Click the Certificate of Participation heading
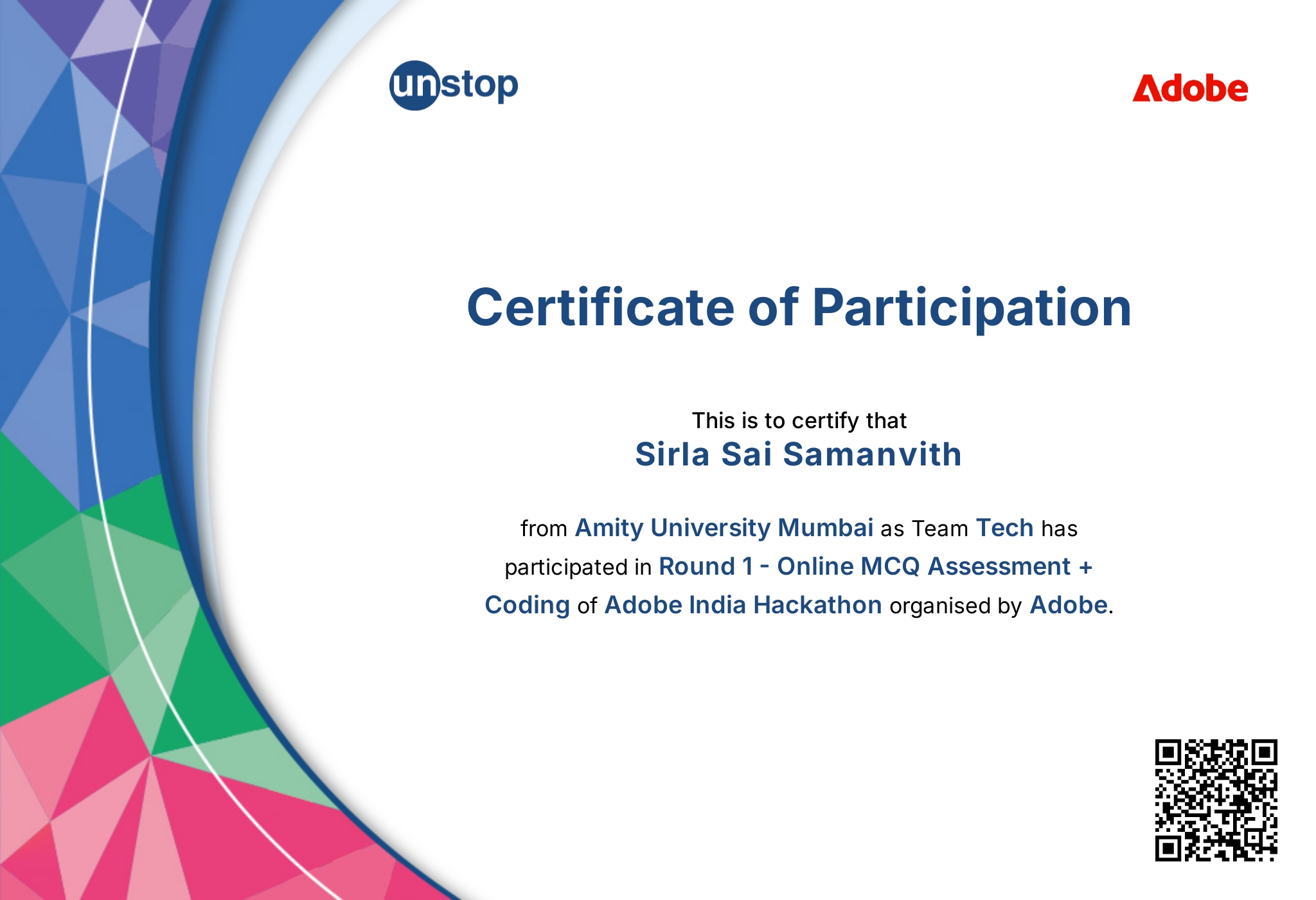 click(799, 308)
